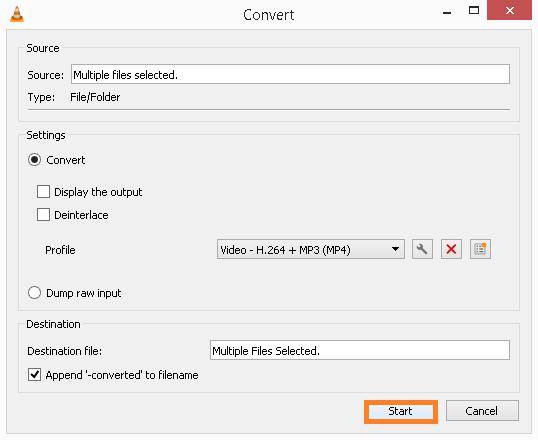Click the VLC cone icon in title bar
Viewport: 538px width, 440px height.
pos(17,14)
